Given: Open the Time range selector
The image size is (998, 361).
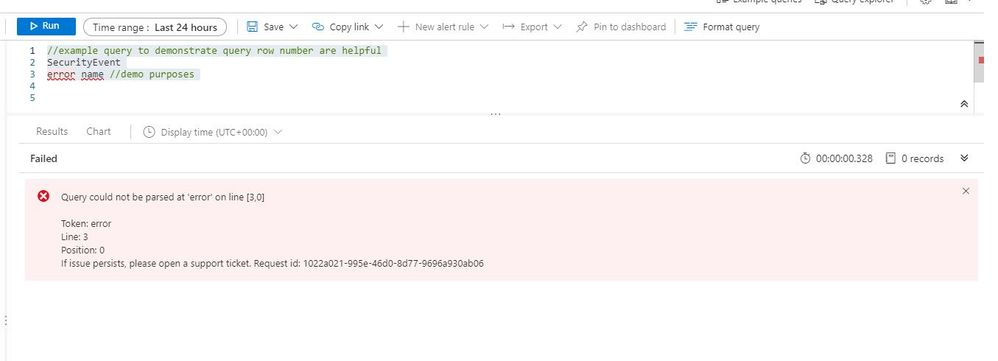Looking at the screenshot, I should click(x=155, y=27).
